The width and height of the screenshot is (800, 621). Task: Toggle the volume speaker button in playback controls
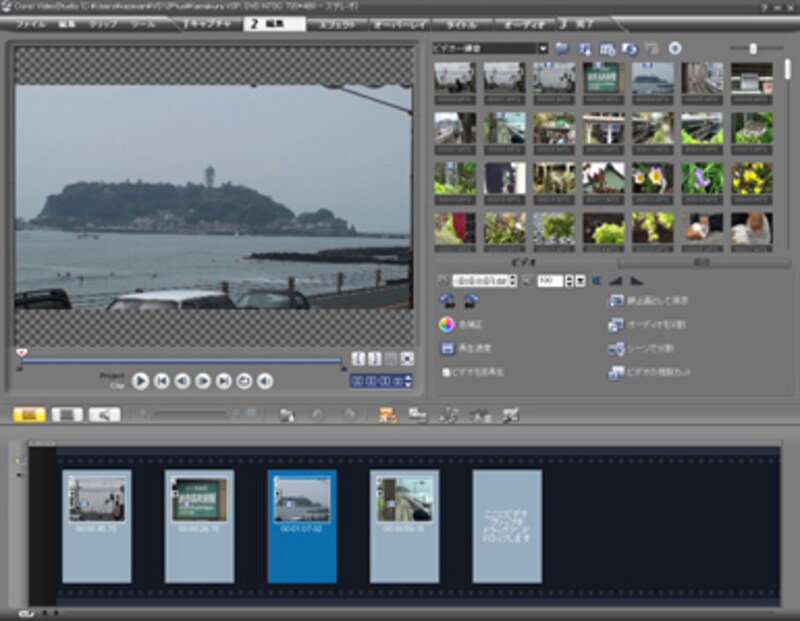tap(265, 380)
